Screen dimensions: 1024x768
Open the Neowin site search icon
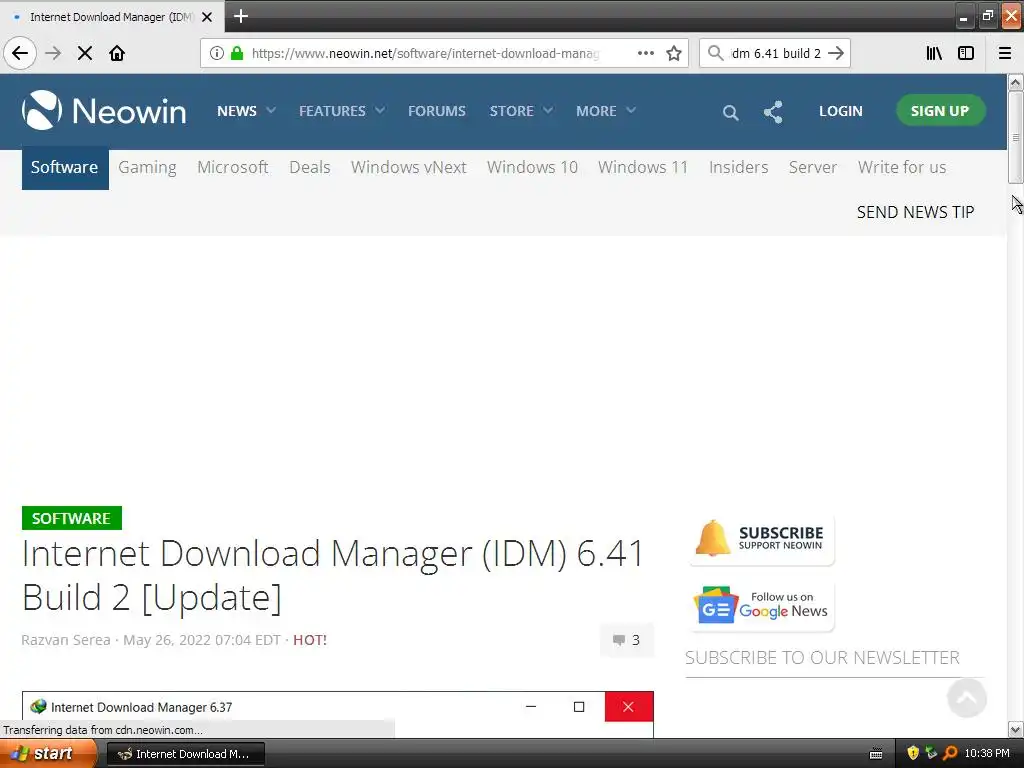coord(731,112)
